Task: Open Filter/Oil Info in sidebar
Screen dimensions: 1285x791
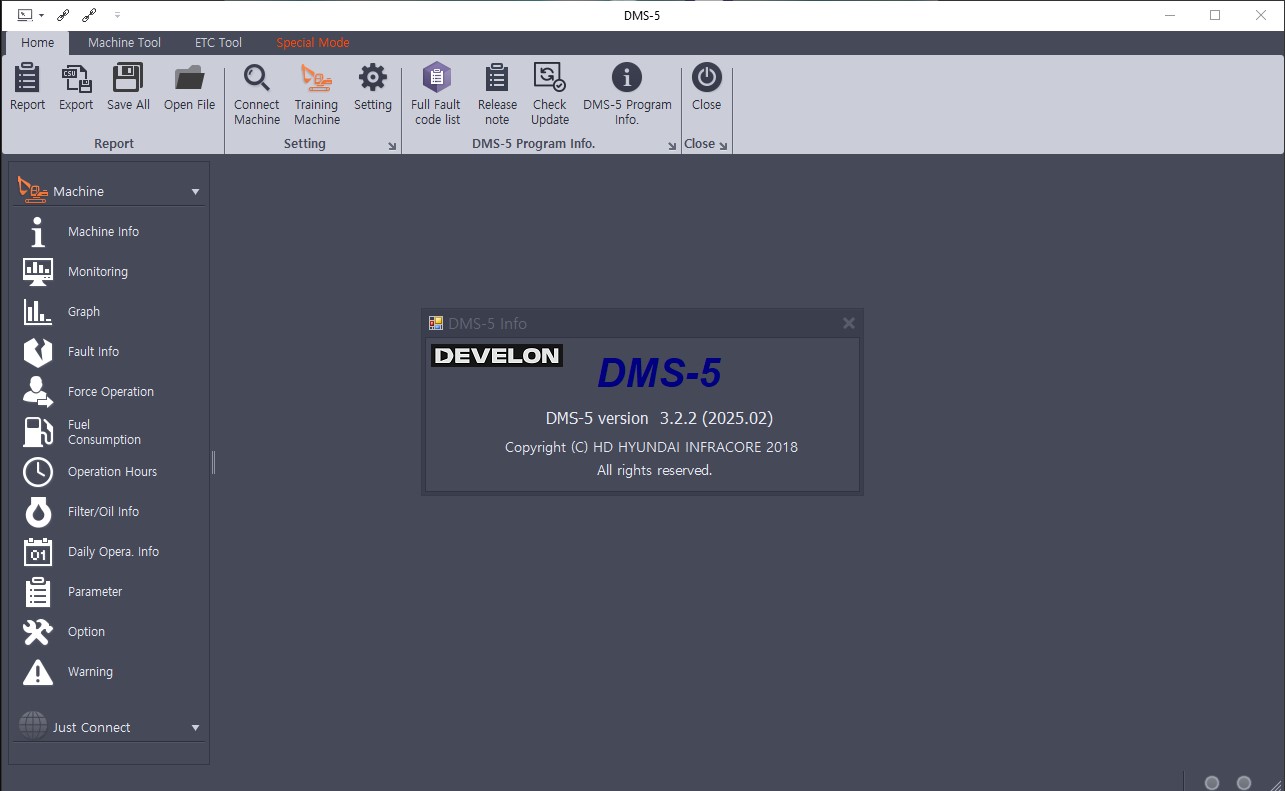Action: click(x=110, y=512)
